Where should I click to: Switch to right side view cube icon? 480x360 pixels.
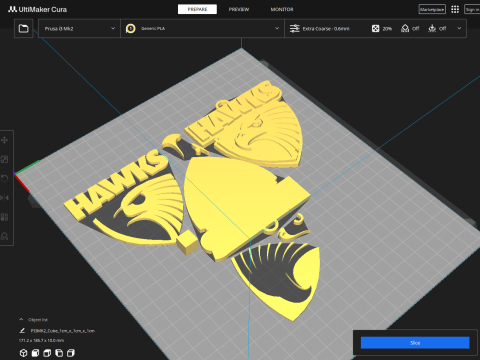click(71, 353)
